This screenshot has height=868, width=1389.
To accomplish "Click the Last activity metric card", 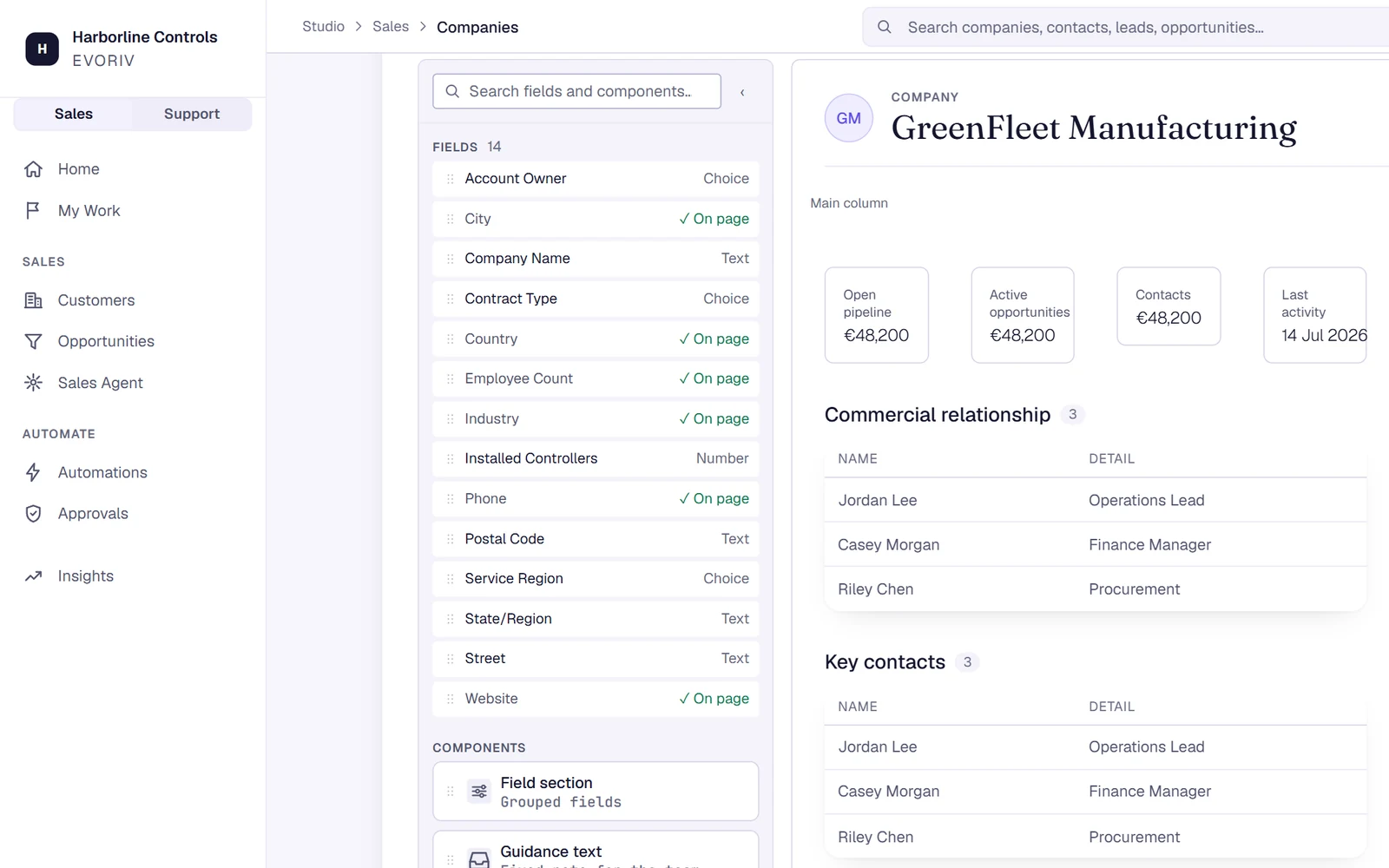I will pyautogui.click(x=1315, y=315).
